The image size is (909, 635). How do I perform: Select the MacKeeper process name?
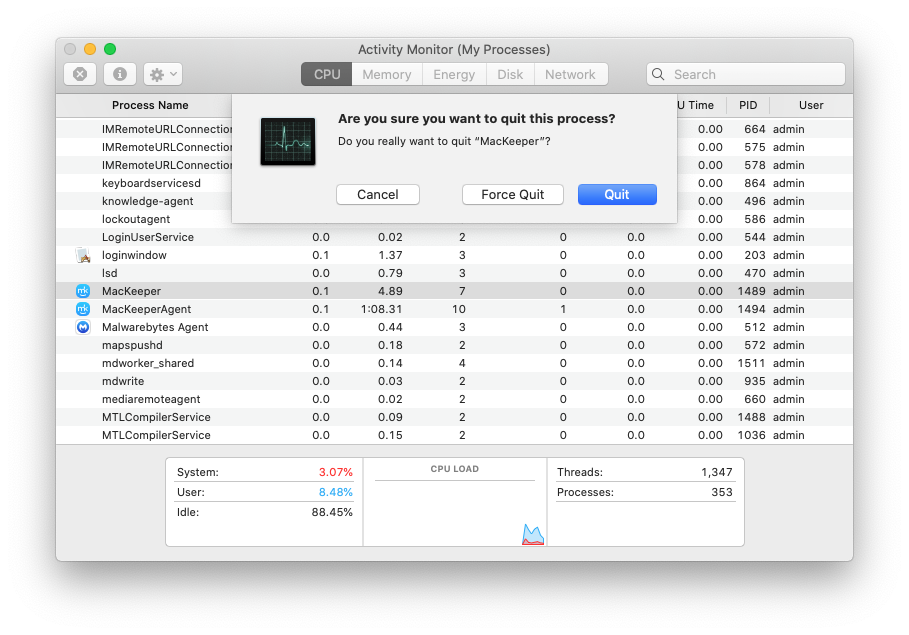point(132,291)
